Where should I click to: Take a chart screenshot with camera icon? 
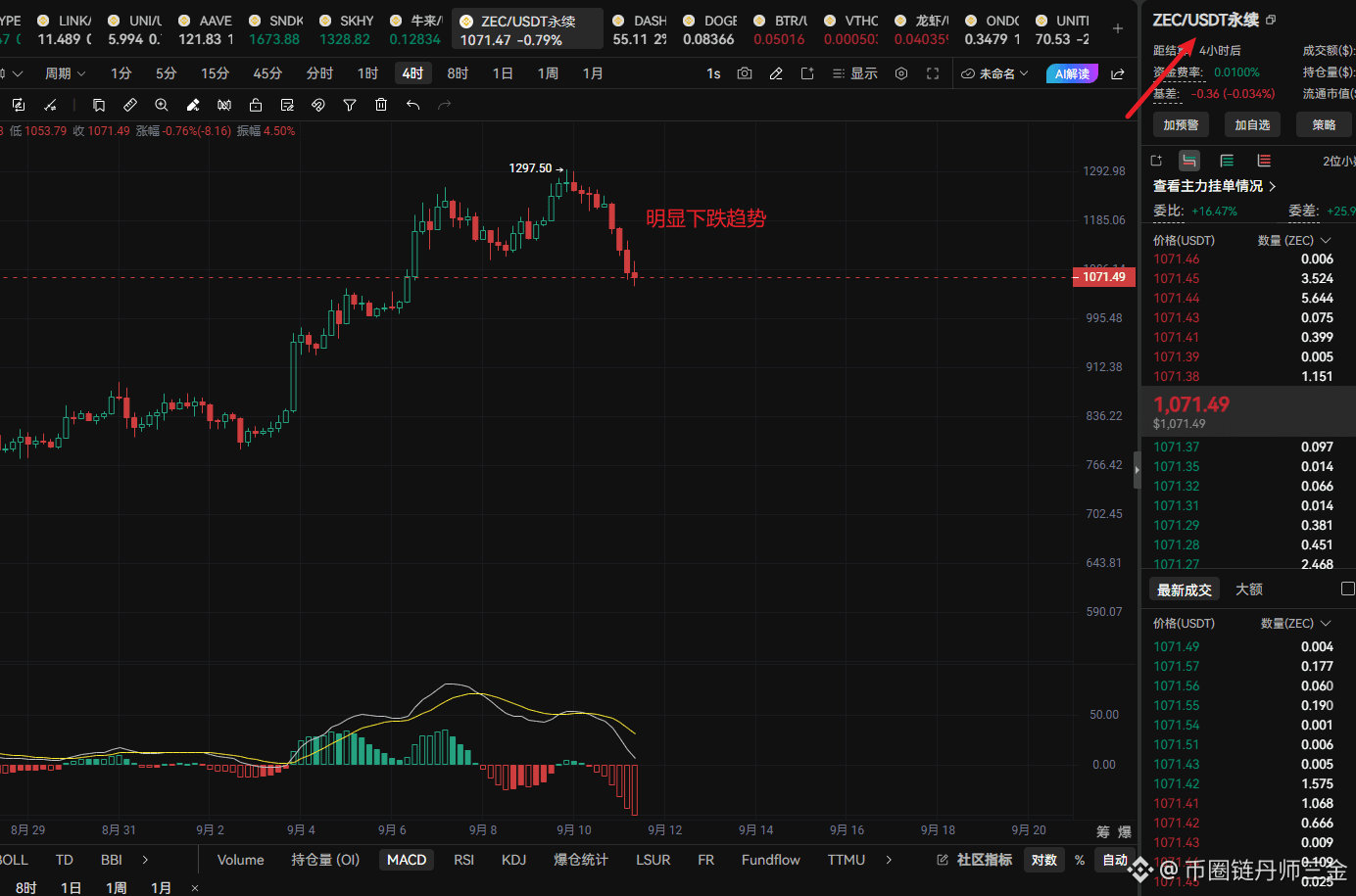point(745,73)
